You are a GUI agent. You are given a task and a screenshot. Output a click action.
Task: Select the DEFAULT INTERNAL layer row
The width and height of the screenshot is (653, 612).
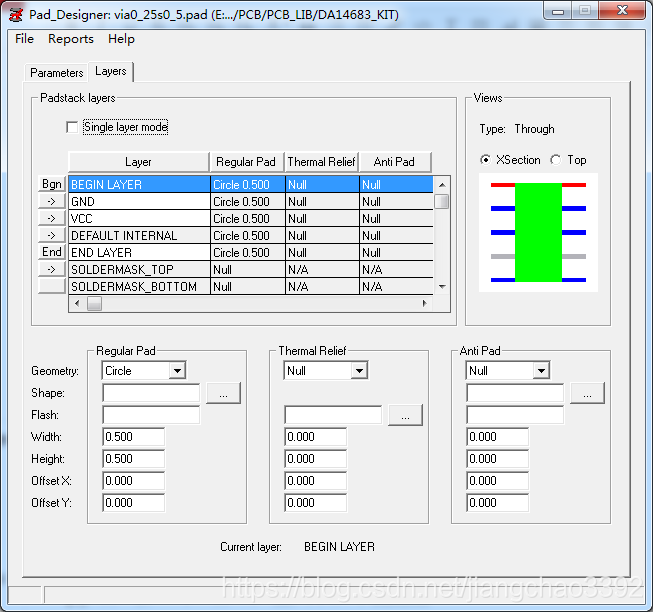(251, 236)
